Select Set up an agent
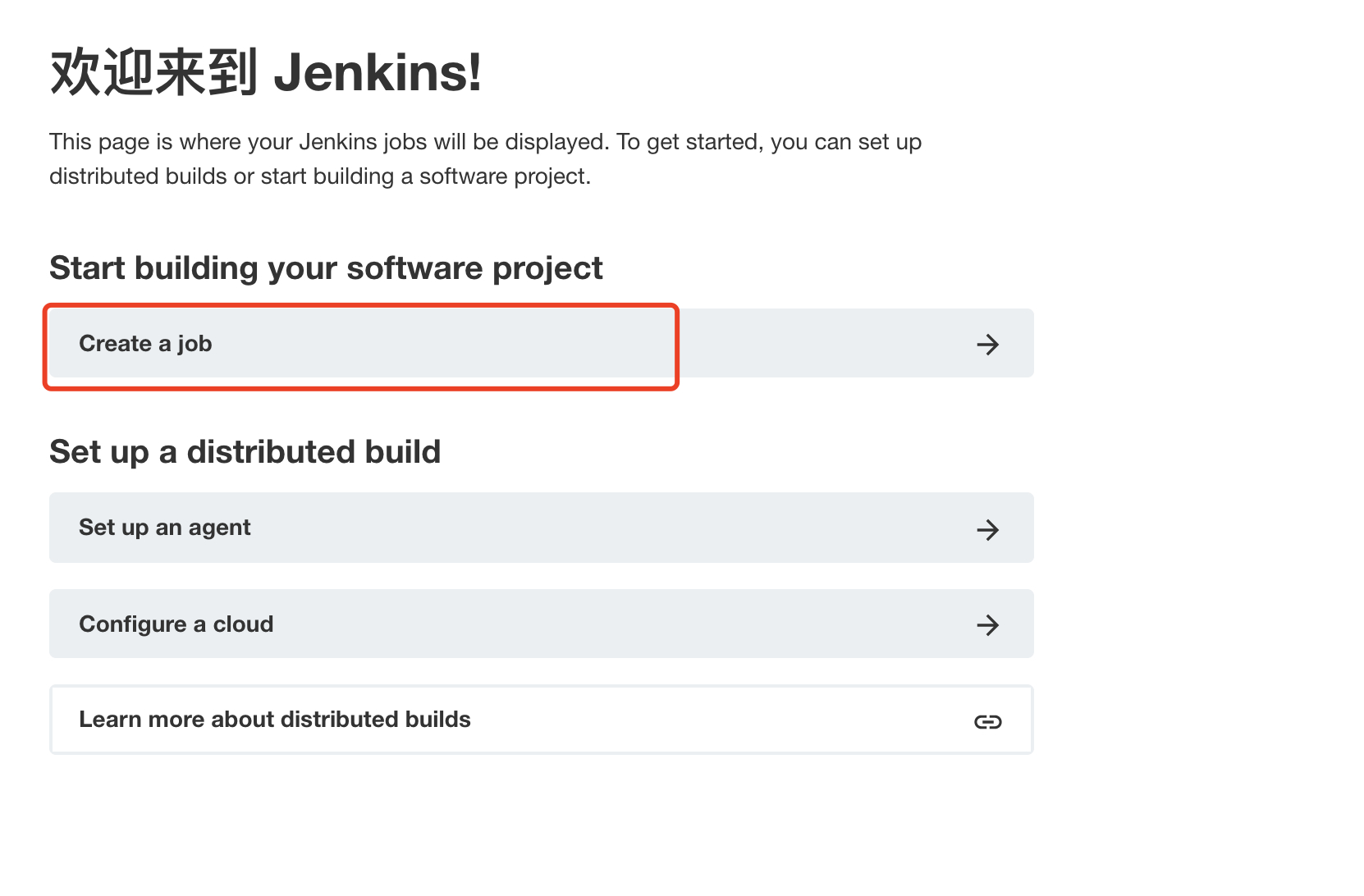The height and width of the screenshot is (896, 1364). click(541, 528)
